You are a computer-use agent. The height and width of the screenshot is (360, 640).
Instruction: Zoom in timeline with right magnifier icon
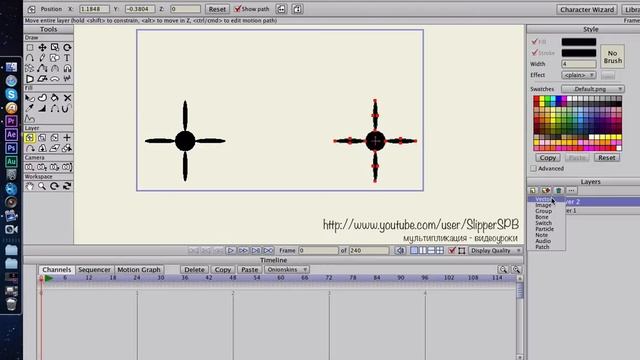pos(516,269)
